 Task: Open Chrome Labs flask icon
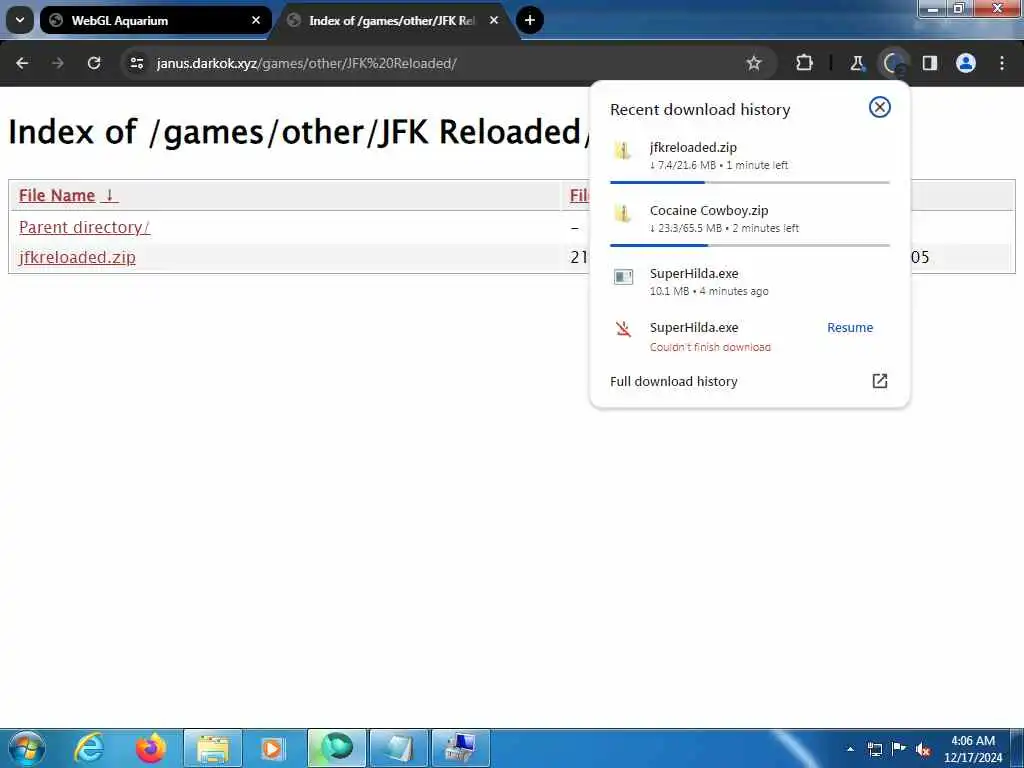[857, 63]
